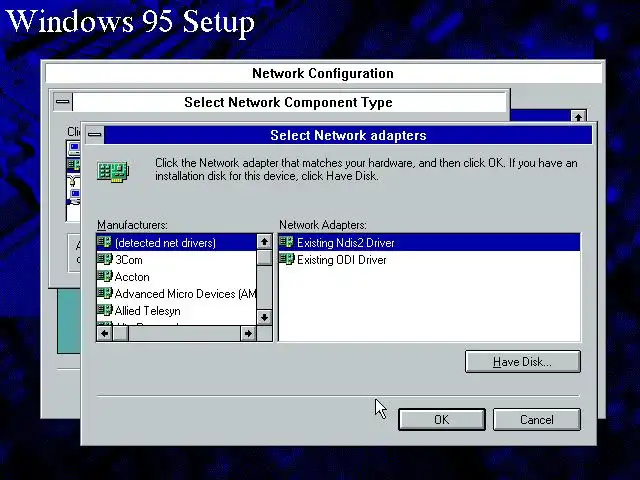Click the icon beside Existing ODI Driver
640x480 pixels.
pyautogui.click(x=287, y=259)
